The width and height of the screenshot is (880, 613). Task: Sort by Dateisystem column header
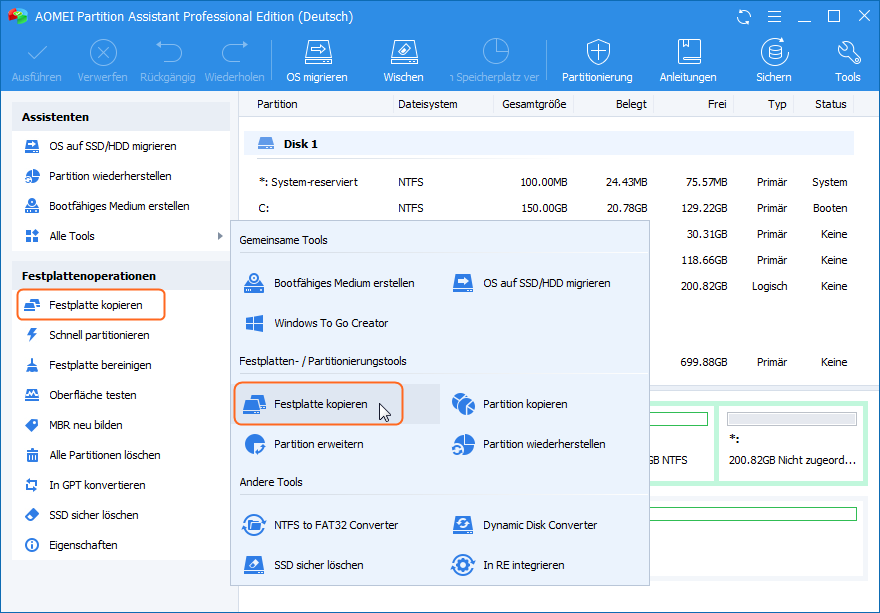(427, 104)
